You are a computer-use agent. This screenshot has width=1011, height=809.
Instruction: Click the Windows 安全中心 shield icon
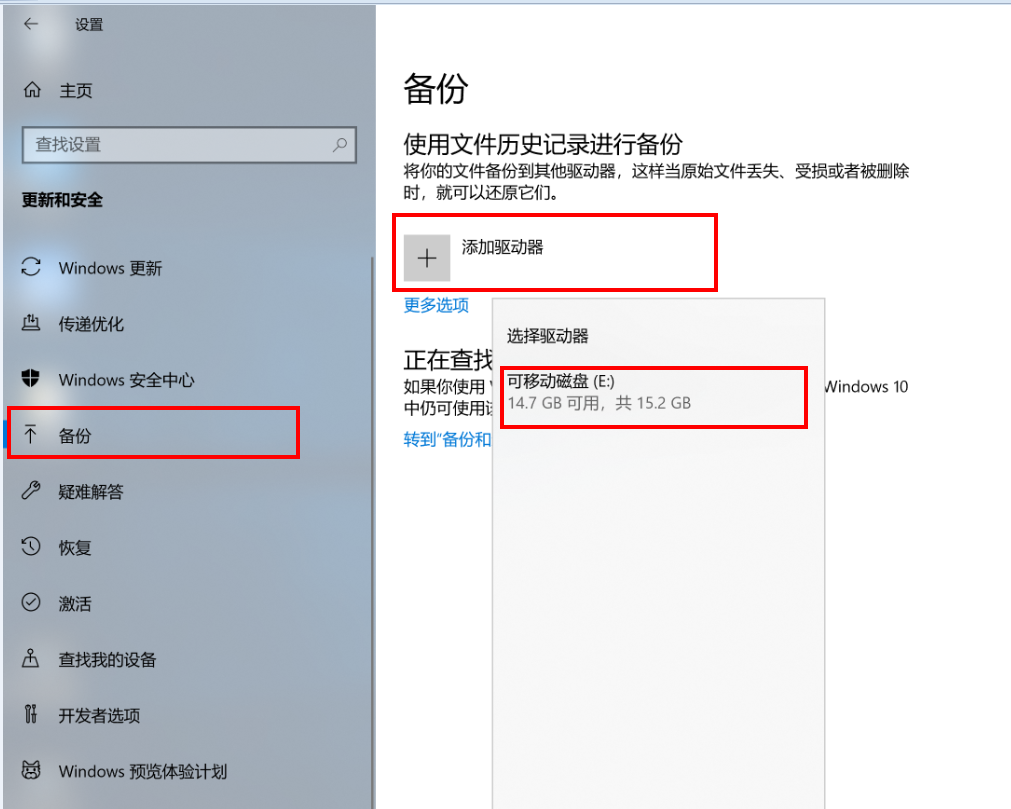32,379
